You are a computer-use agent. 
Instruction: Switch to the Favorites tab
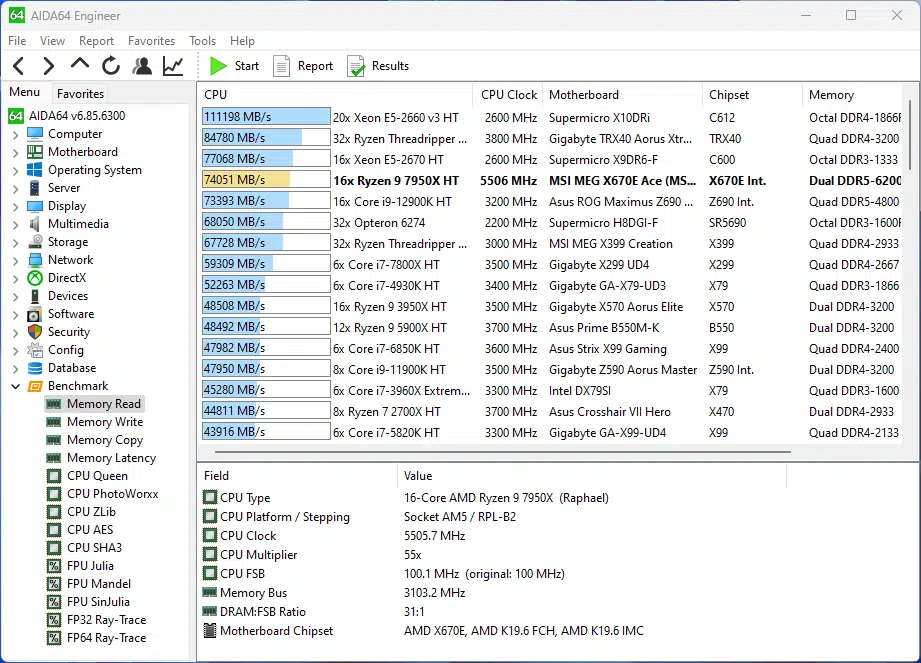(80, 94)
